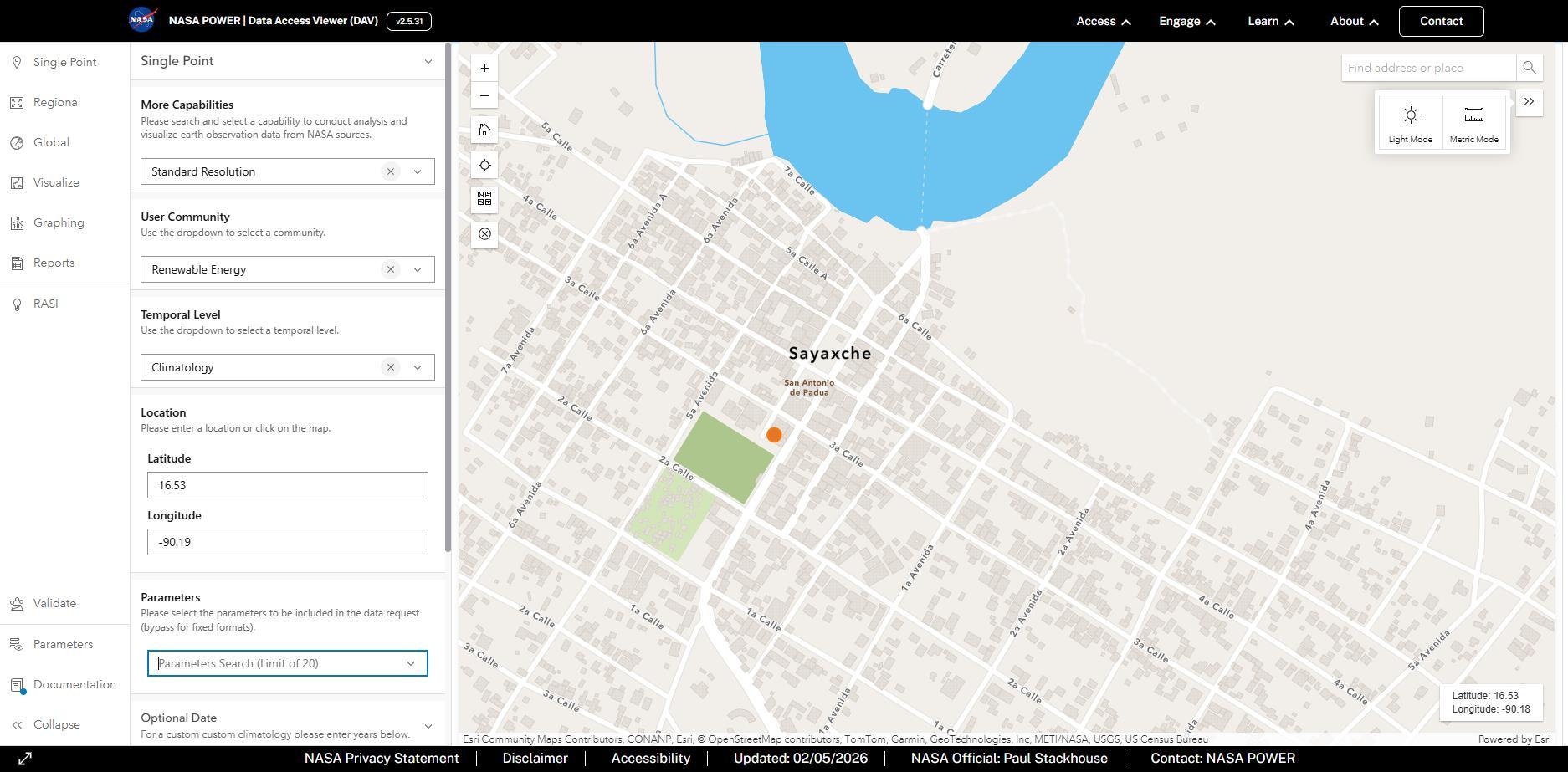Screen dimensions: 1568x772
Task: Open NASA Privacy Statement link
Action: pyautogui.click(x=382, y=759)
